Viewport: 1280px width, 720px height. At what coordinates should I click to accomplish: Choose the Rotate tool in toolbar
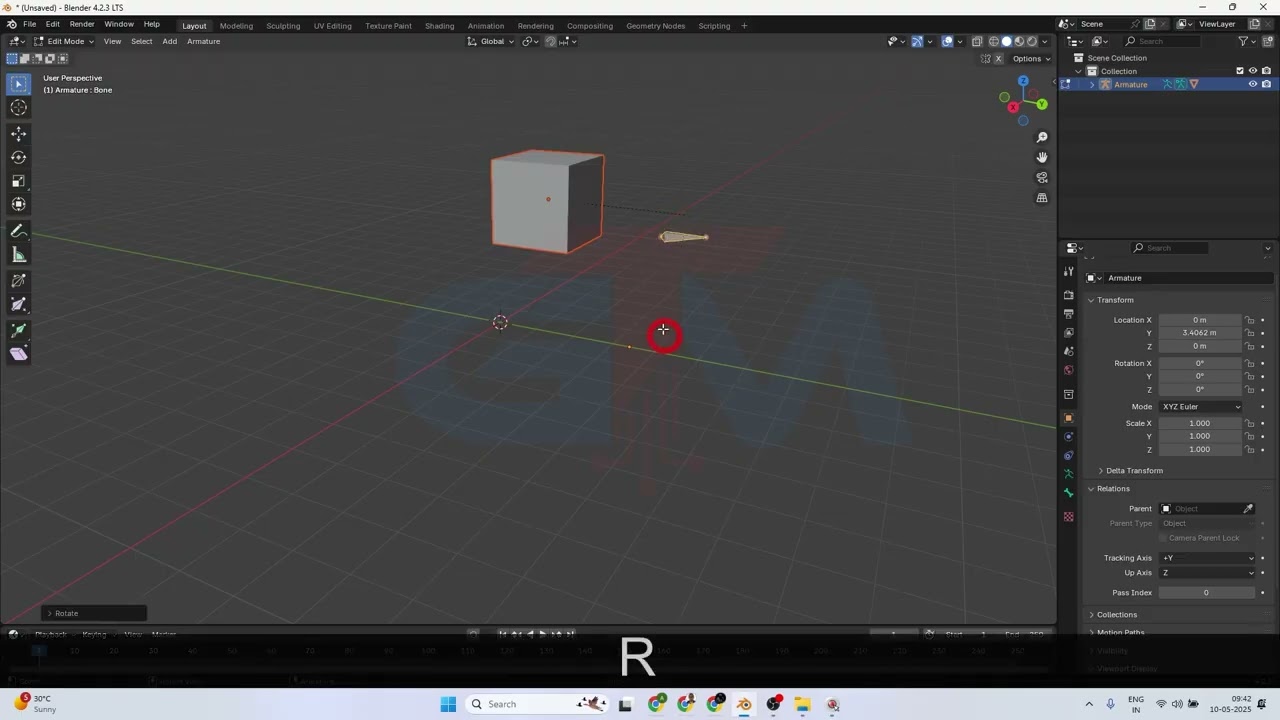pyautogui.click(x=18, y=157)
